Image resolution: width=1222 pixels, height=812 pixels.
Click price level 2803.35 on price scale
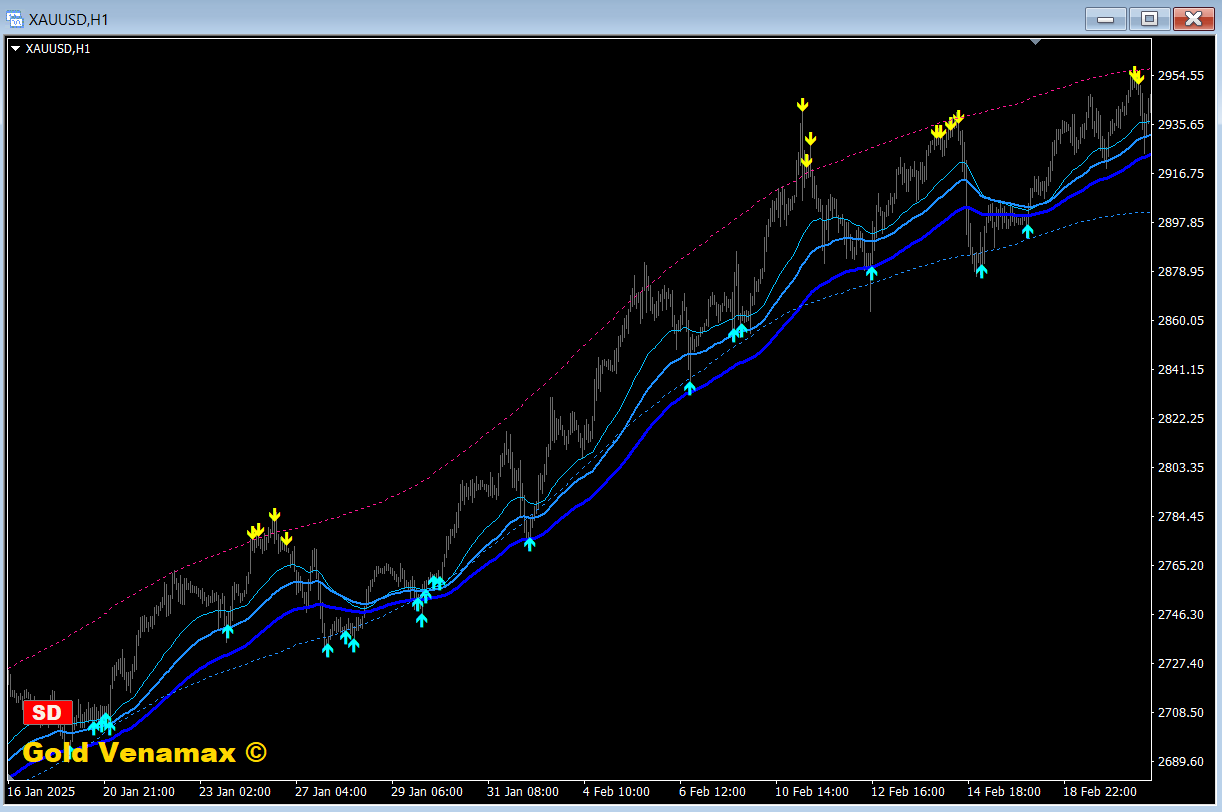(x=1181, y=468)
